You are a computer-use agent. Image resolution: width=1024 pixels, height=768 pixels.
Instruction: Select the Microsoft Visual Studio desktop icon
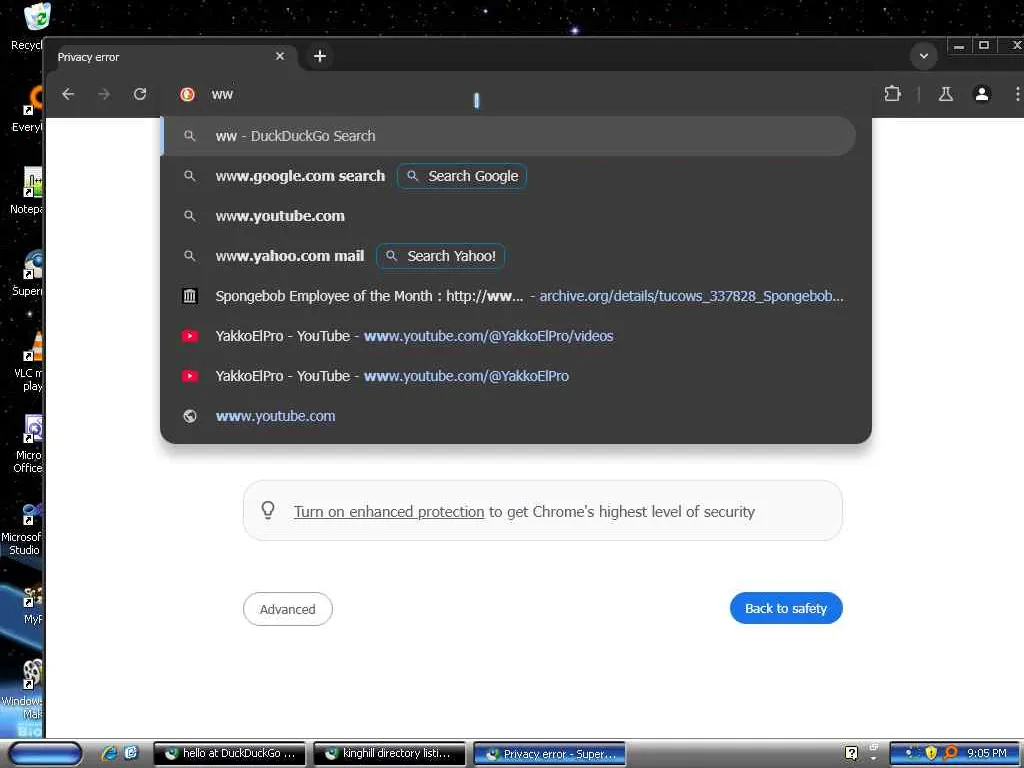click(24, 528)
